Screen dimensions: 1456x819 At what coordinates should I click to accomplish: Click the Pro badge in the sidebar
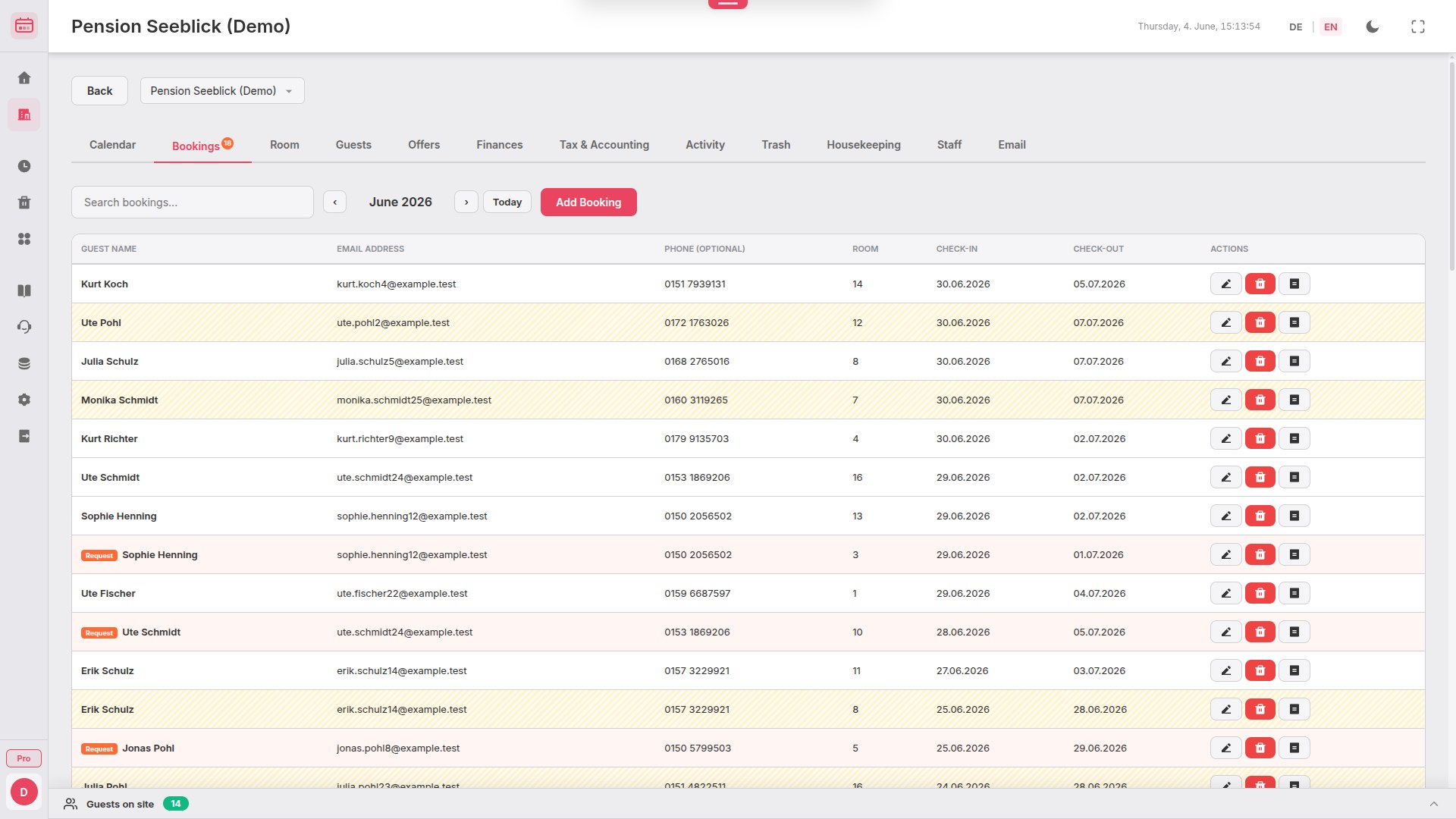click(x=24, y=758)
